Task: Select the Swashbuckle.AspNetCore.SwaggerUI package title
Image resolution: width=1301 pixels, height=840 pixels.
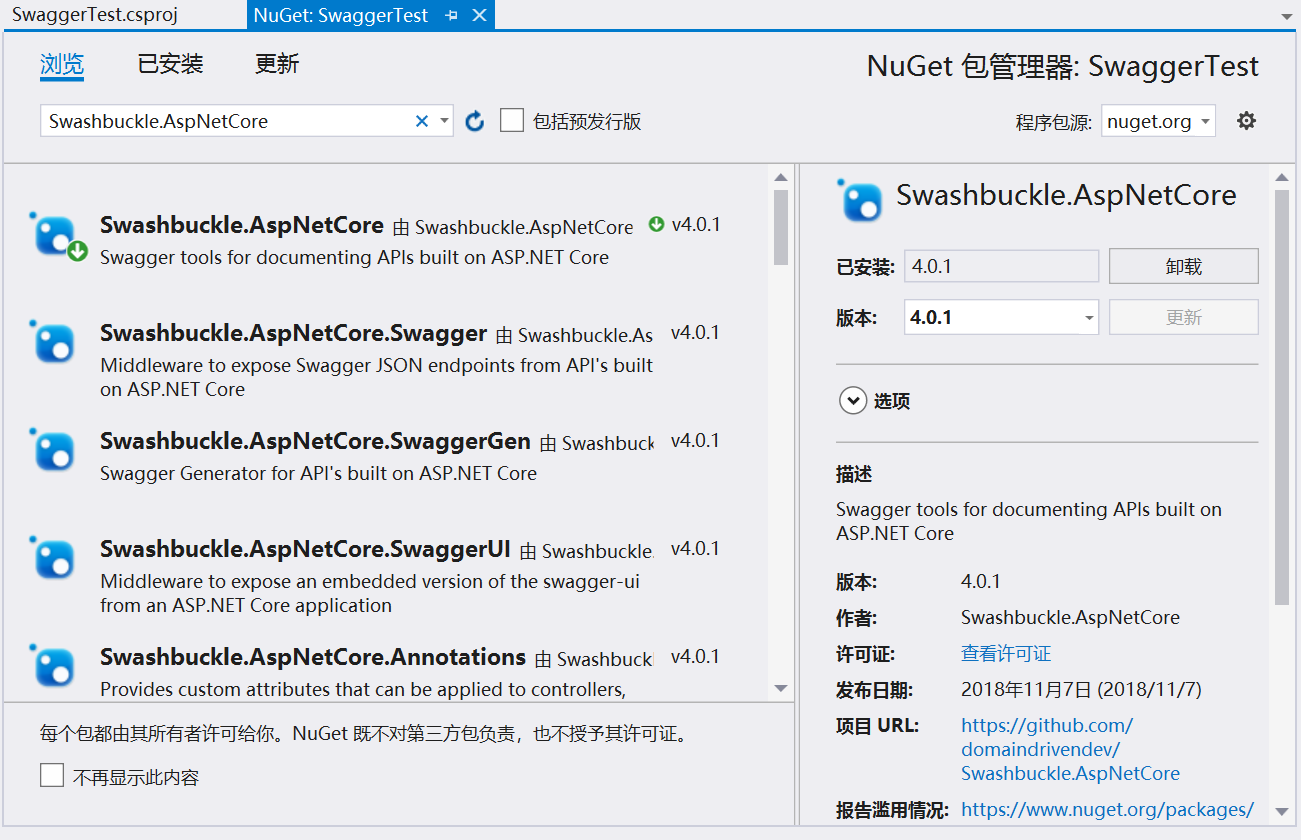Action: (x=305, y=549)
